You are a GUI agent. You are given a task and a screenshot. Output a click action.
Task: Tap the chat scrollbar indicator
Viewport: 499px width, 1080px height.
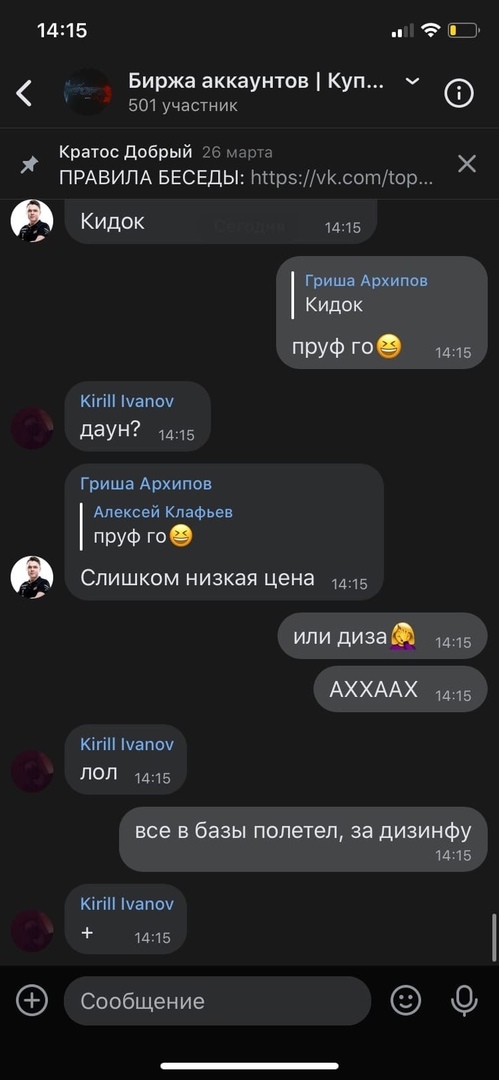(493, 937)
